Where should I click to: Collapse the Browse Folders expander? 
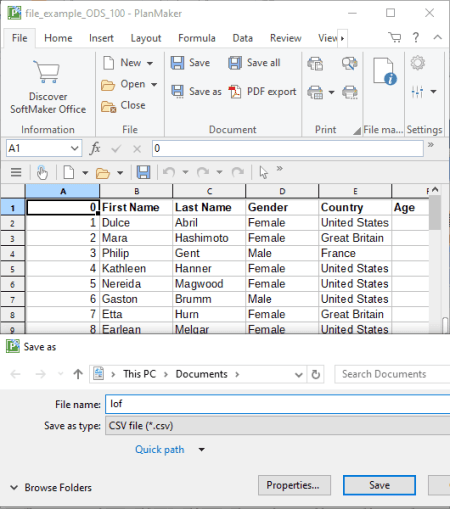pos(14,488)
